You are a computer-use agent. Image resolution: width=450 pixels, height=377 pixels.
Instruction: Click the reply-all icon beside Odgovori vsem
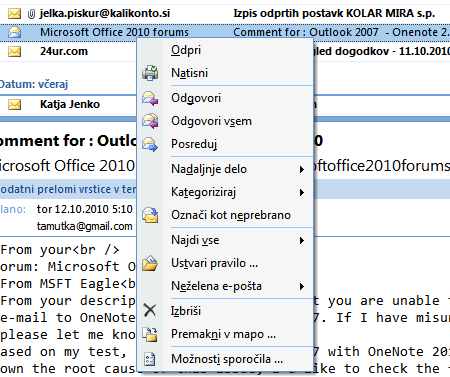150,121
